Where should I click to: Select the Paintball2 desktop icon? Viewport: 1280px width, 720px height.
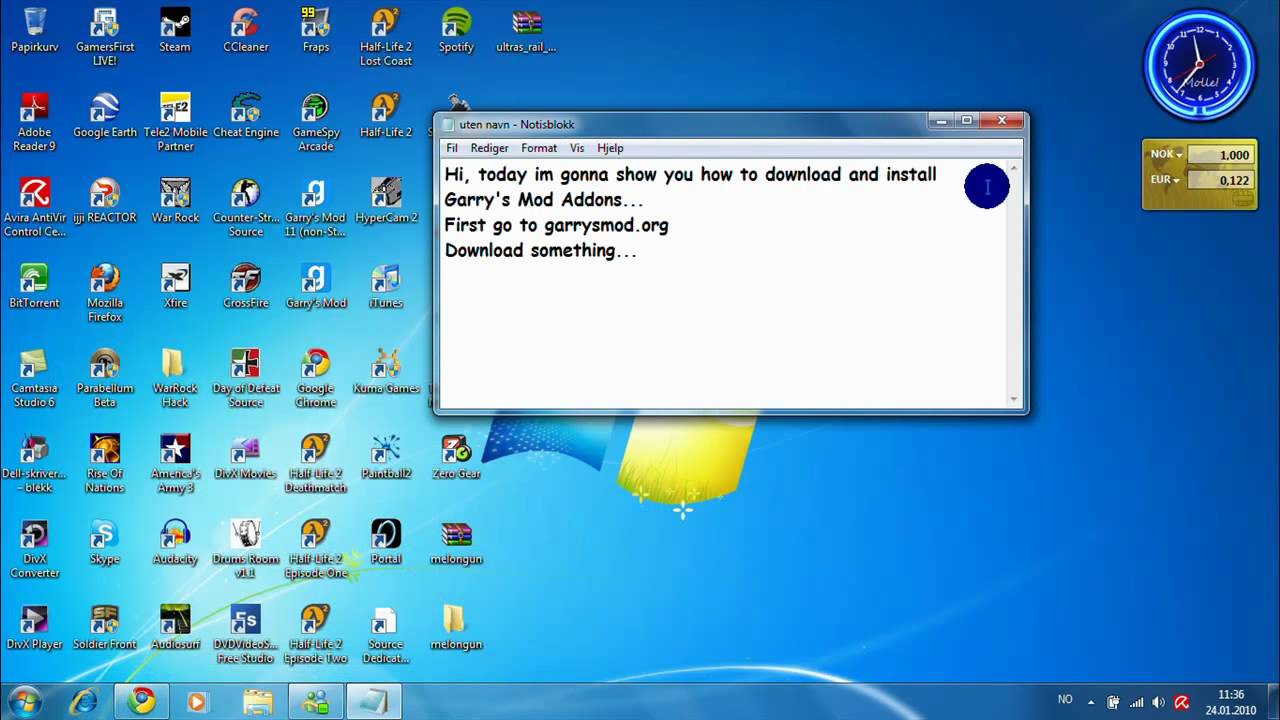386,457
